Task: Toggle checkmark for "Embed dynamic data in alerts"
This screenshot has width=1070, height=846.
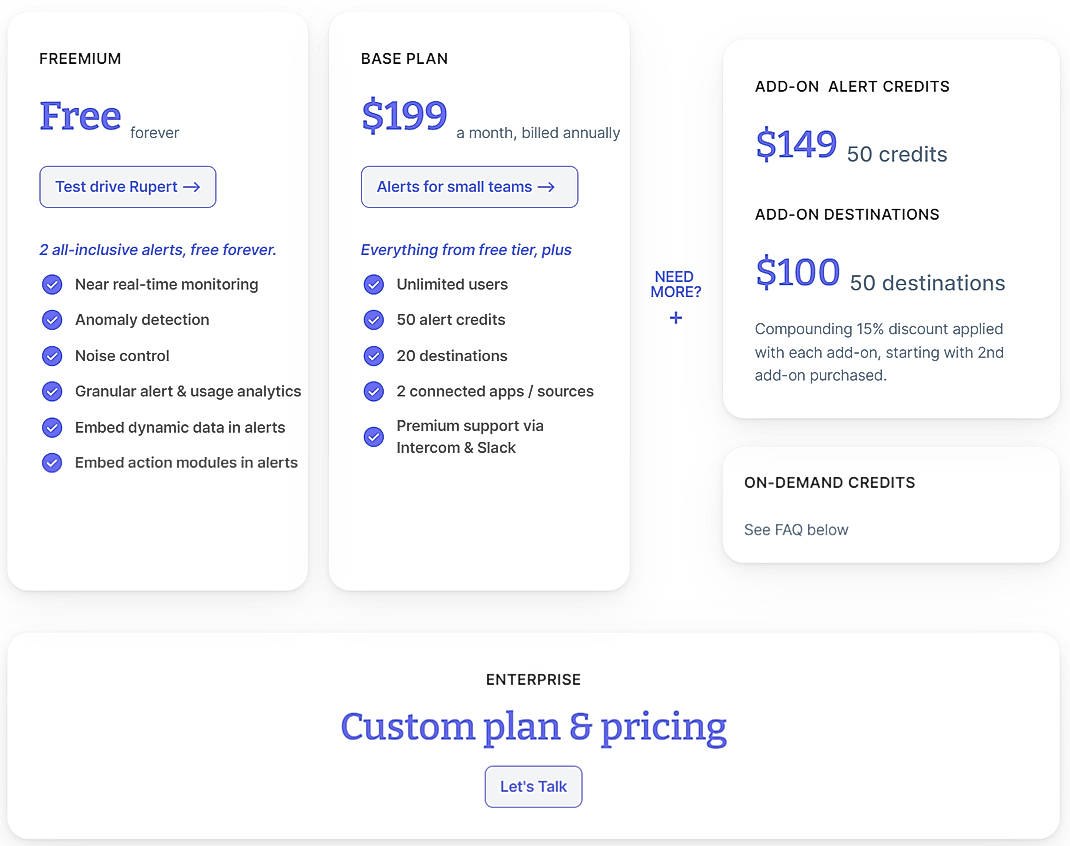Action: click(x=52, y=427)
